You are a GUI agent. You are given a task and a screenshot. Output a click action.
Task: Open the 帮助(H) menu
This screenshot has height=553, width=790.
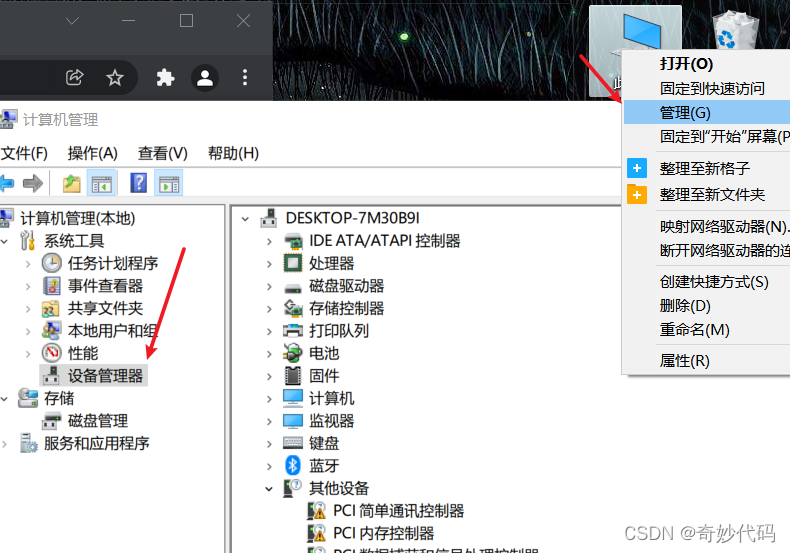click(x=233, y=153)
